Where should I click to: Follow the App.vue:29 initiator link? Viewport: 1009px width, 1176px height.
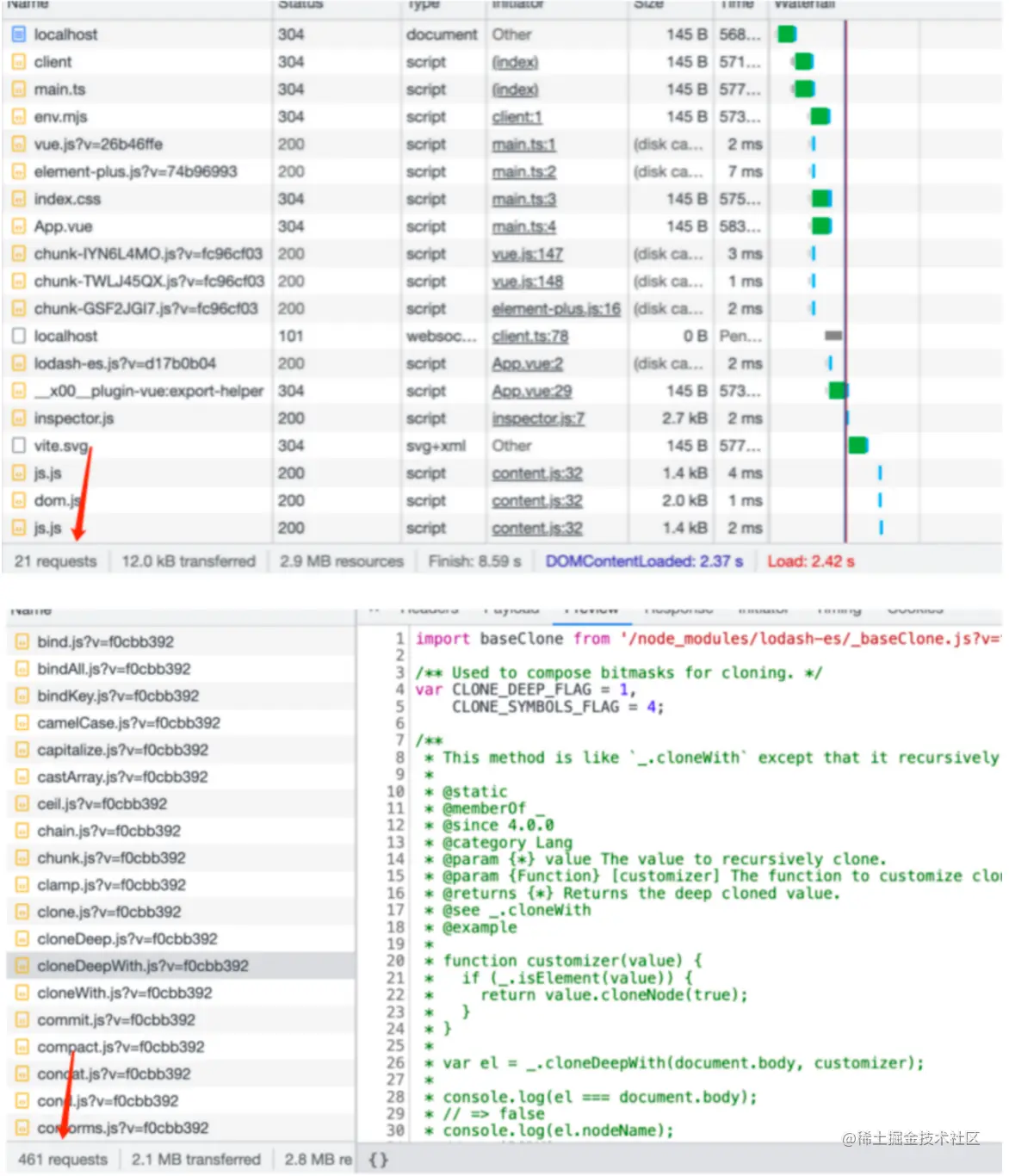531,391
